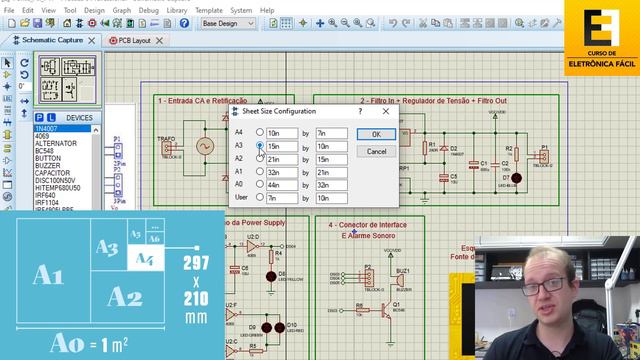The width and height of the screenshot is (640, 360).
Task: Select ALTERNATOR in the devices list
Action: coord(56,144)
